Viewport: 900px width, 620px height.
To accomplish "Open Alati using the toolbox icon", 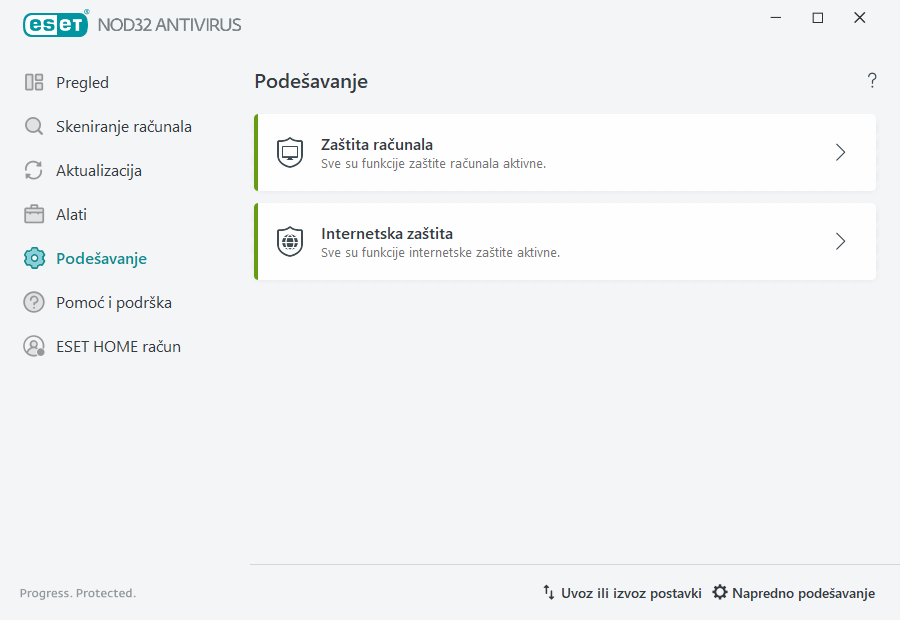I will point(34,214).
